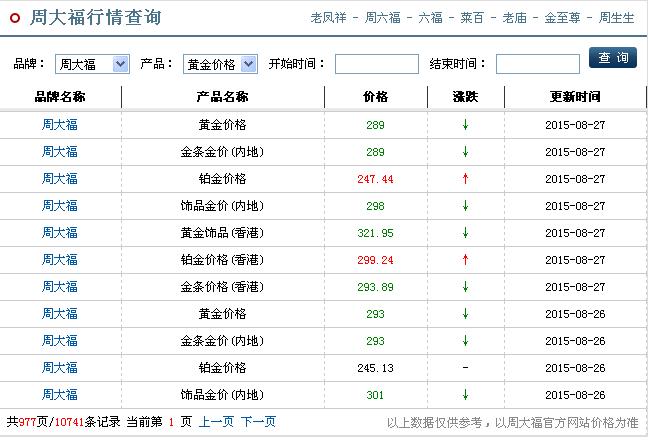Click the dash symbol in 245.13 row

coord(466,368)
